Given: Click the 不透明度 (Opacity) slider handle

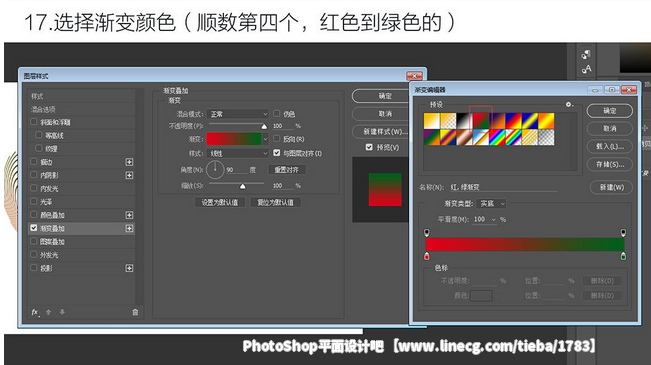Looking at the screenshot, I should tap(264, 127).
